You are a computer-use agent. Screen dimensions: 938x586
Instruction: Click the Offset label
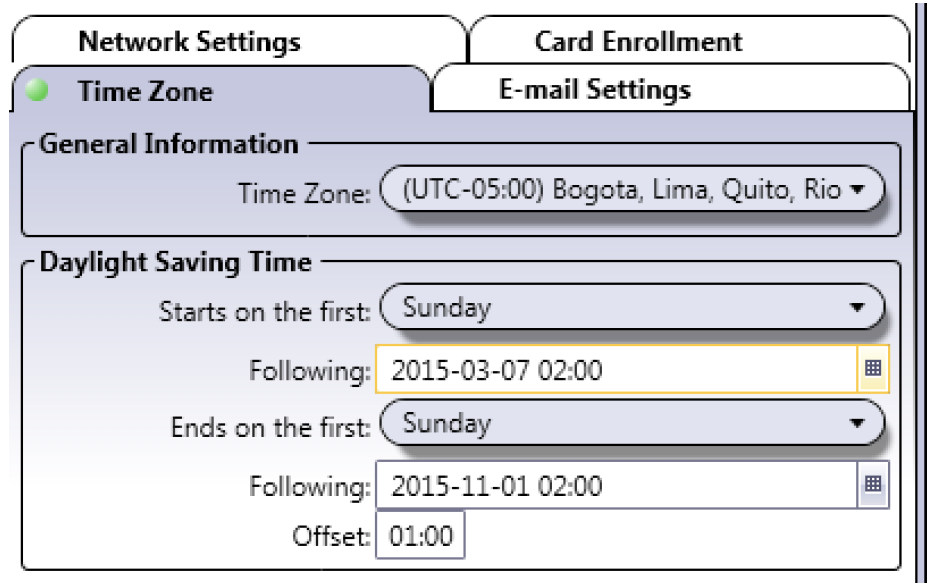tap(331, 536)
